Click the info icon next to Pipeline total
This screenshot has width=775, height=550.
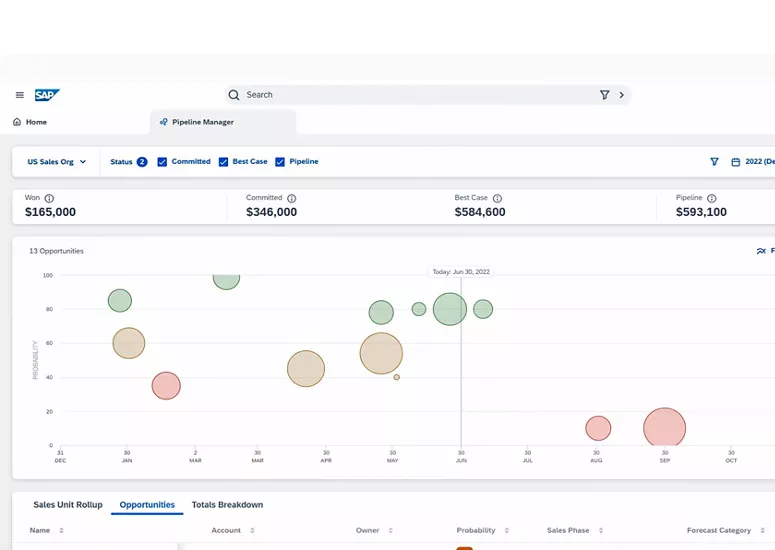(711, 198)
